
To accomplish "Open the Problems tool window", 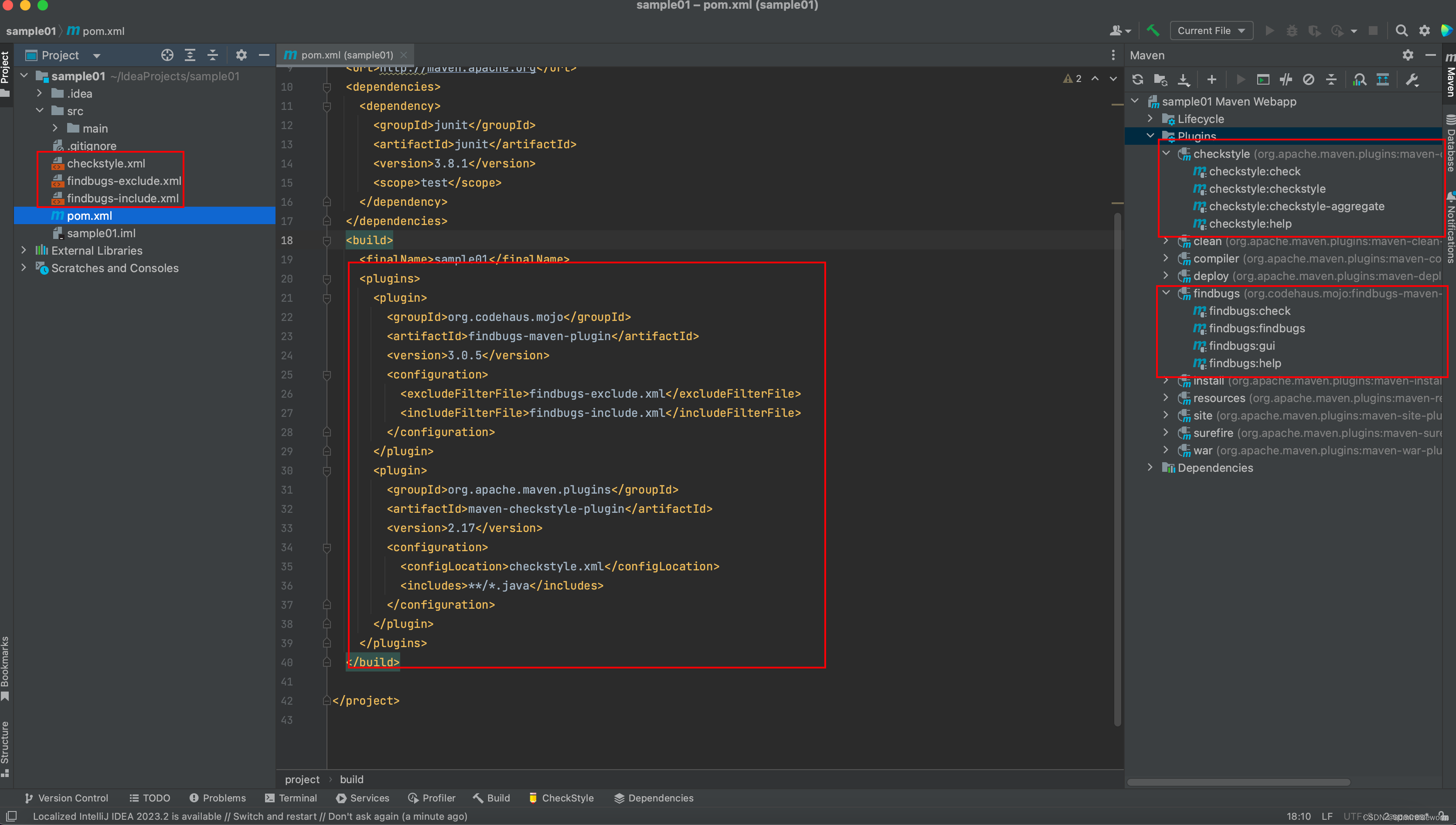I will click(218, 798).
